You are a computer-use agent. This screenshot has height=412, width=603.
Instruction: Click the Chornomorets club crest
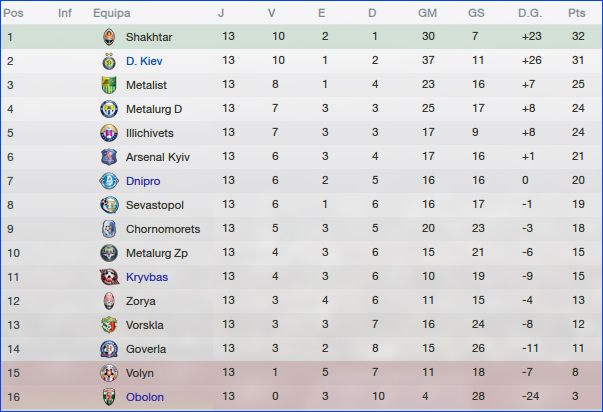(108, 229)
